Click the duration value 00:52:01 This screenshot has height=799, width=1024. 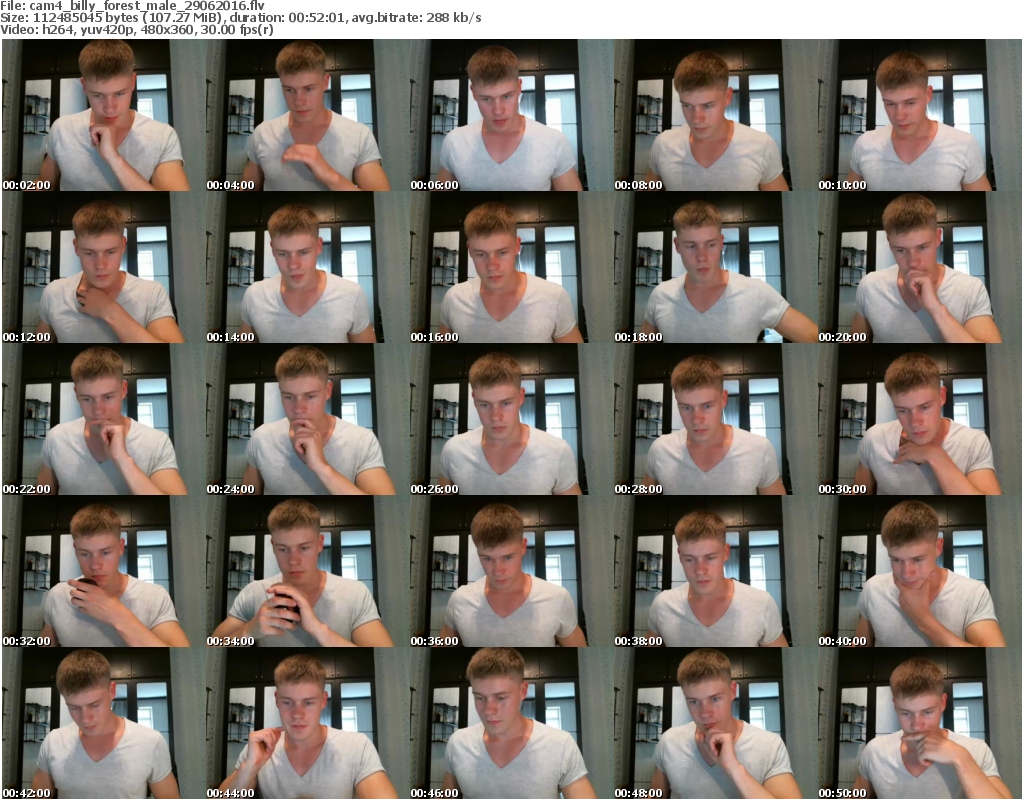click(x=317, y=18)
